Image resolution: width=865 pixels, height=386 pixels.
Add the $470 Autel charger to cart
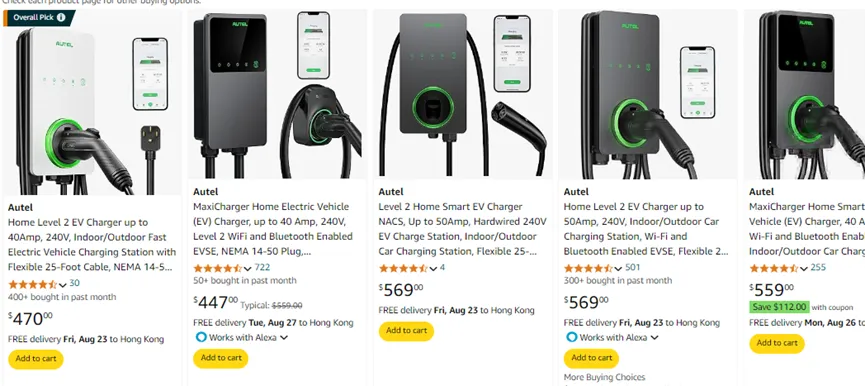pos(36,359)
